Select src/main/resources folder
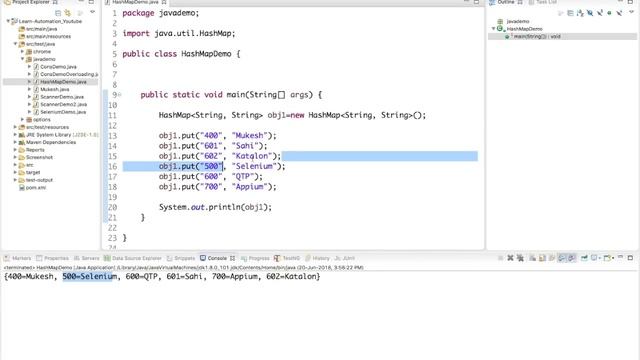Viewport: 640px width, 360px height. coord(48,36)
